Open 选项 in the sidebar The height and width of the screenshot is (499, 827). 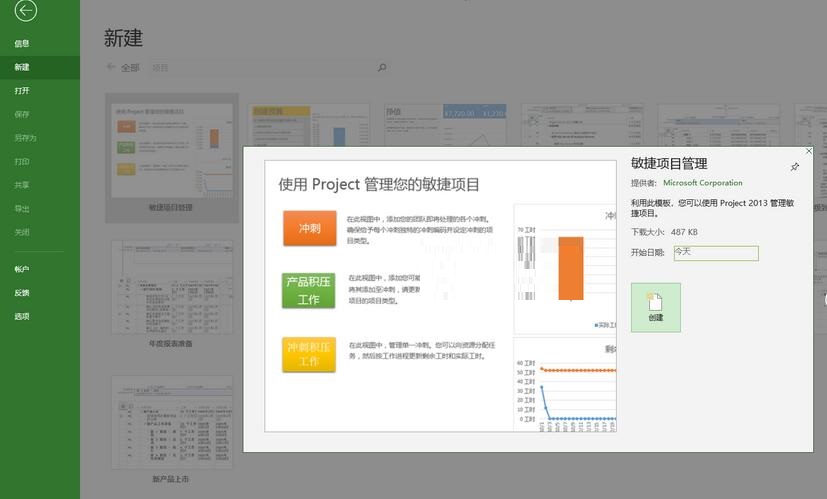click(x=22, y=316)
